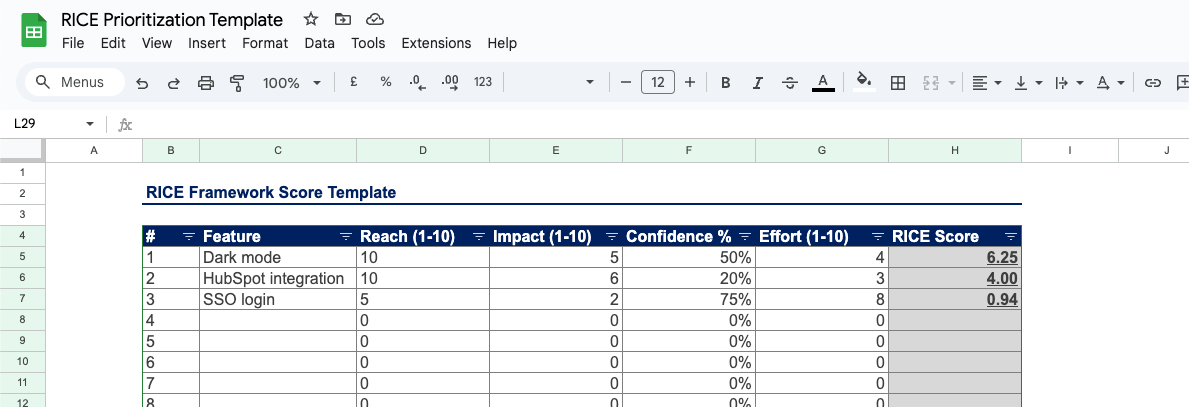Screen dimensions: 1189x407
Task: Open the borders tool in toolbar
Action: [x=898, y=83]
